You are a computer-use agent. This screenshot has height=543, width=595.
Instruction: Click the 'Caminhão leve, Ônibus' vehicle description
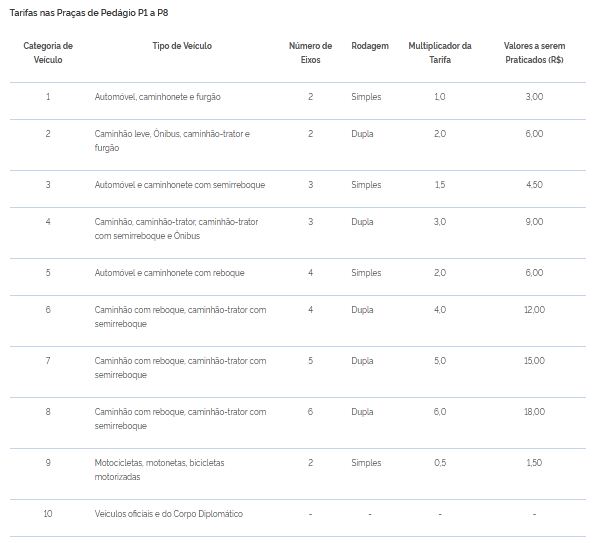coord(172,141)
